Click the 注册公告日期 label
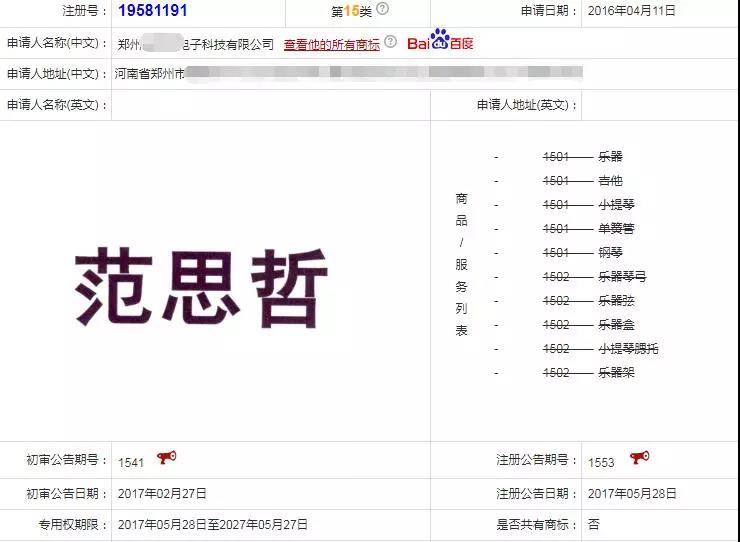The width and height of the screenshot is (740, 542). [x=537, y=494]
